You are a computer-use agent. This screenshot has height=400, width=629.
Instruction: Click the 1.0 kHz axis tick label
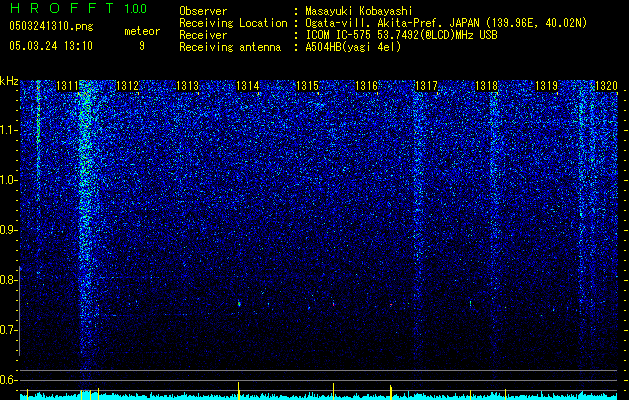8,181
